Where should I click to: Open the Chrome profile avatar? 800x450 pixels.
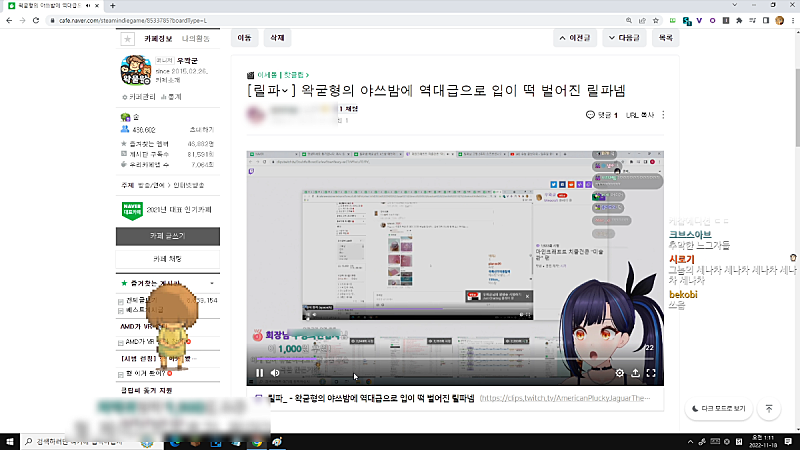[779, 20]
